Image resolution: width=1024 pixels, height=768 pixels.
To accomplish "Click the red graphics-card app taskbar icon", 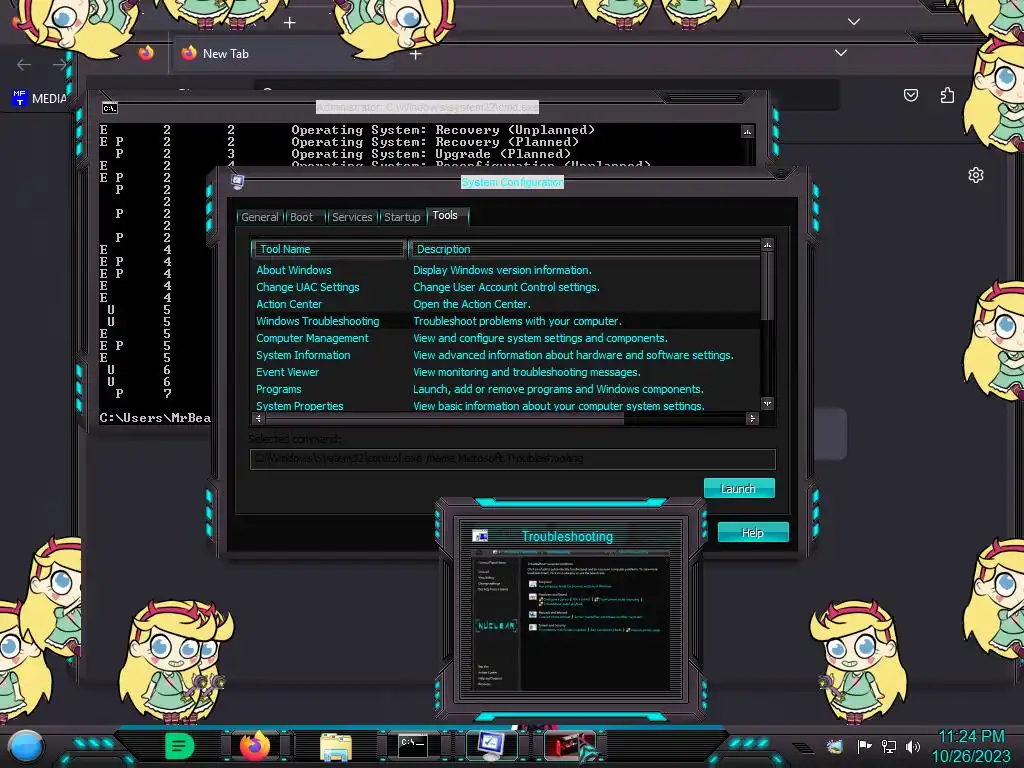I will coord(569,746).
